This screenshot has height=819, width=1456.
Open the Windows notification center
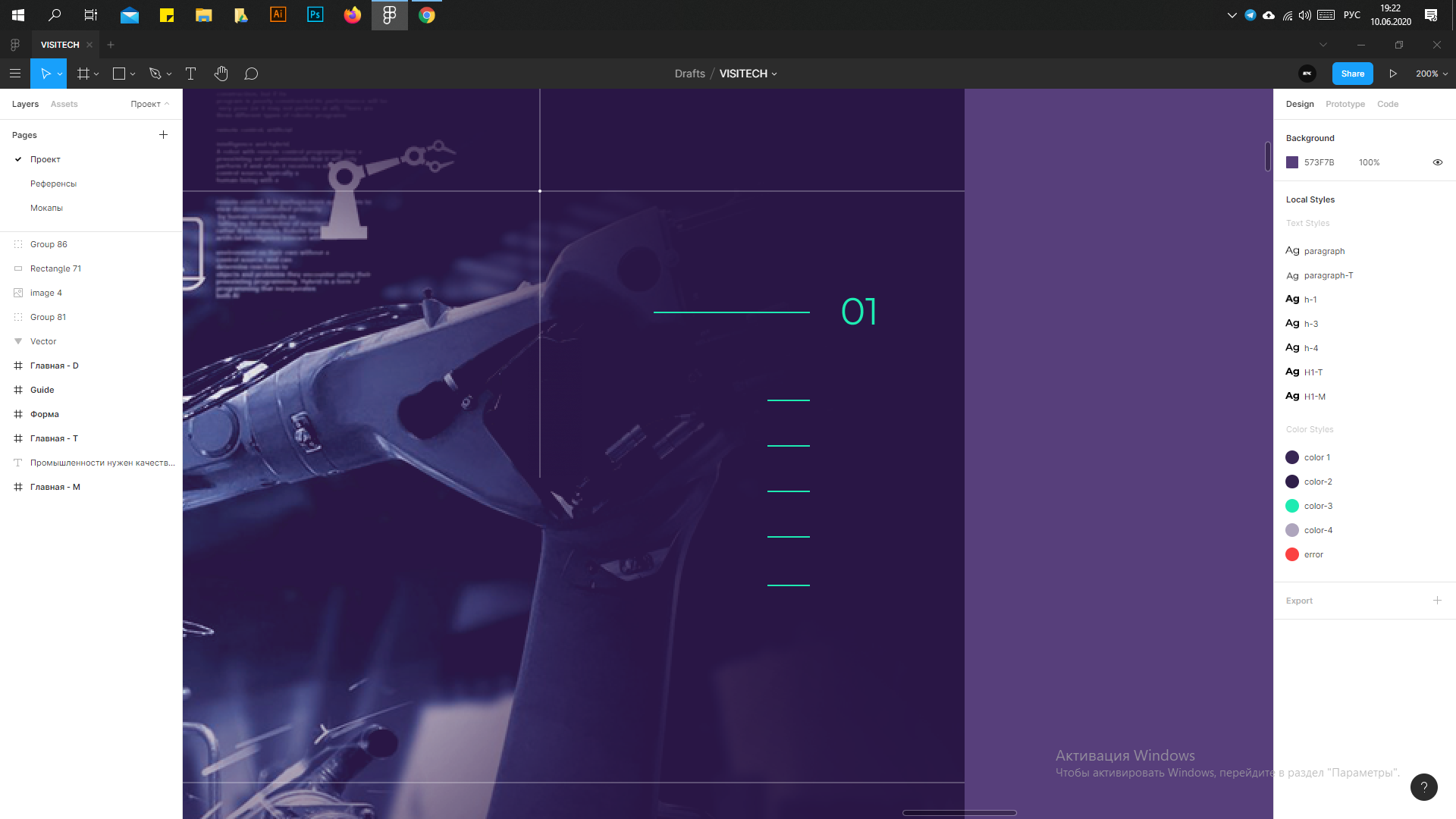pyautogui.click(x=1431, y=15)
